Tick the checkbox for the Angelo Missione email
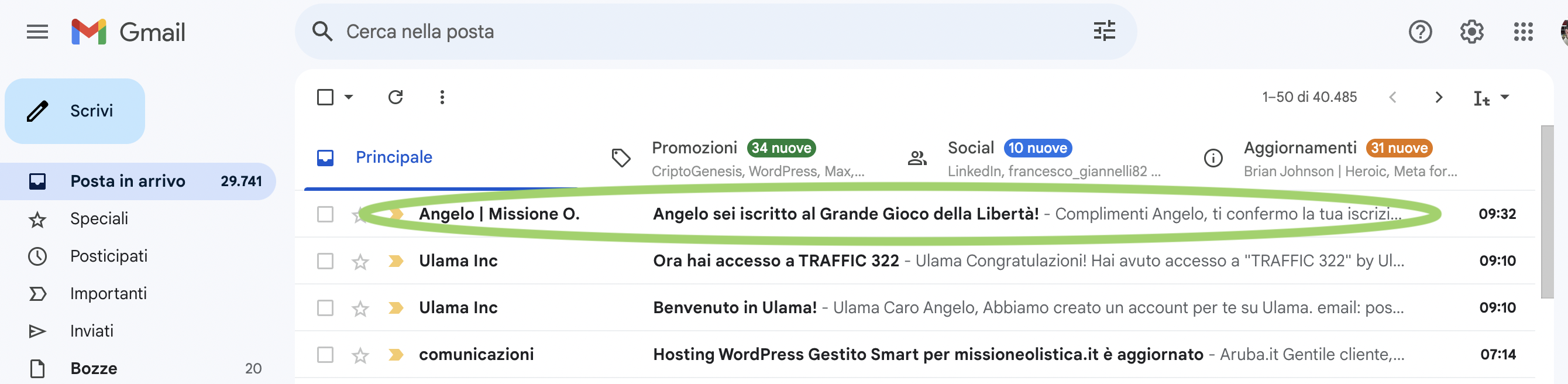 (325, 214)
